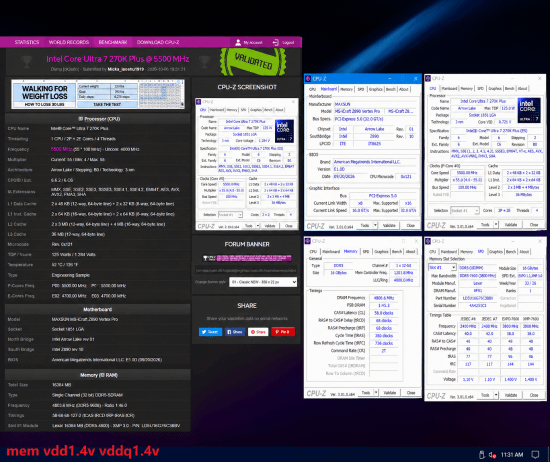
Task: Click the trophy icon left of the CPU title
Action: 27,62
